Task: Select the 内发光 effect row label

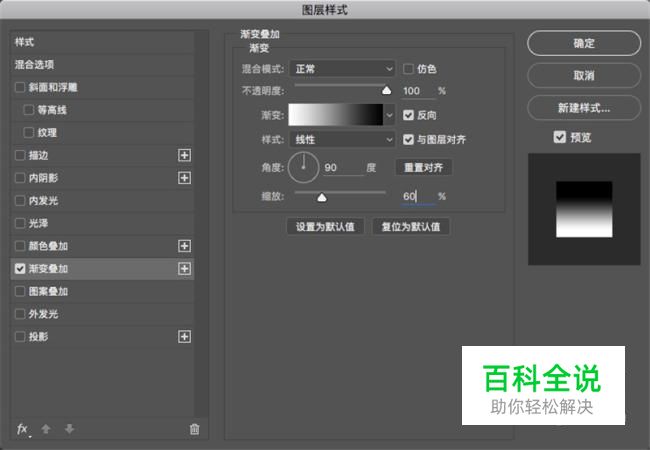Action: tap(43, 201)
